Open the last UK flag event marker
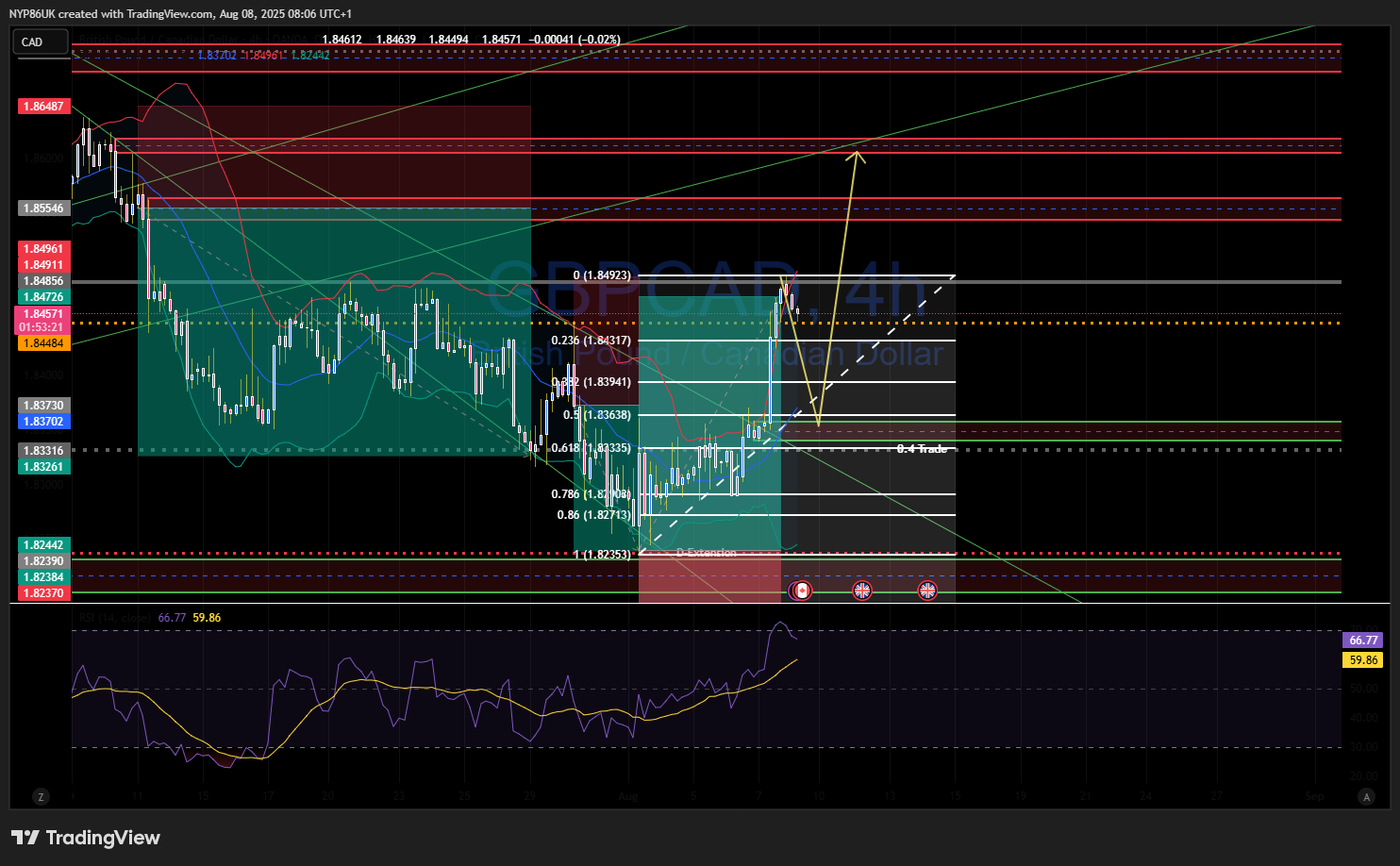The width and height of the screenshot is (1400, 866). tap(927, 591)
